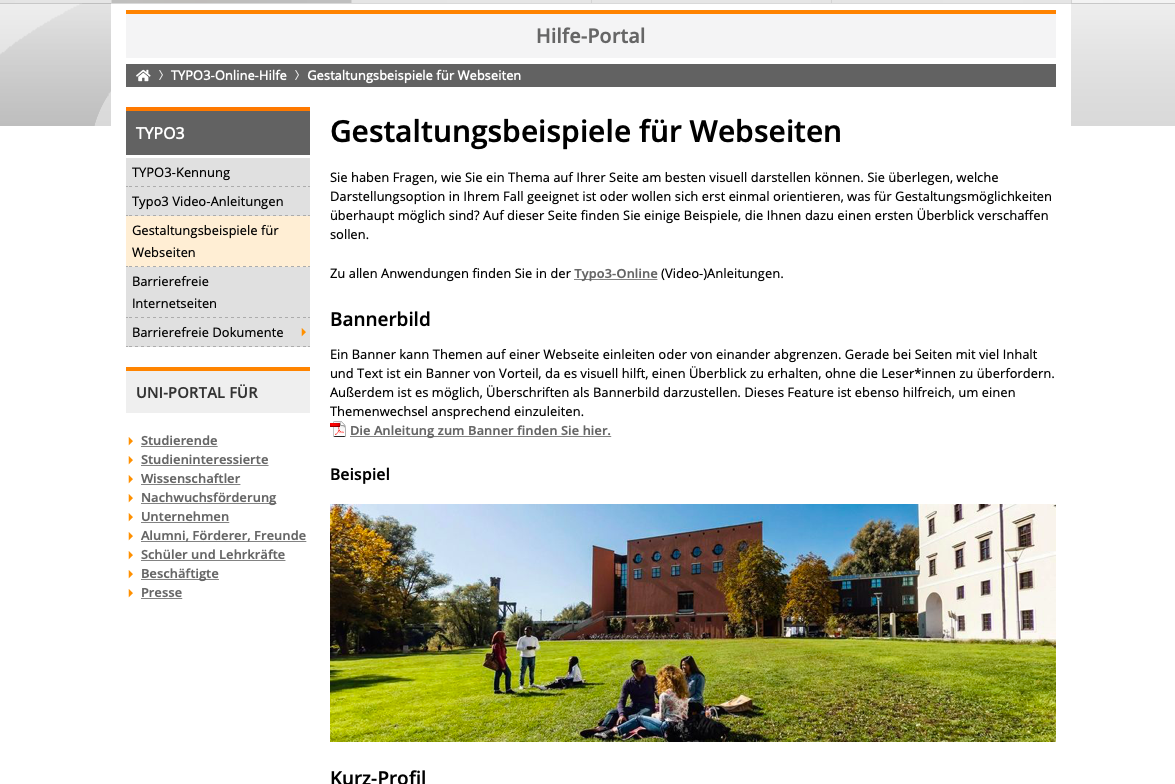Click the Gestaltungsbeispiele für Webseiten page title
Viewport: 1175px width, 784px height.
[x=585, y=131]
